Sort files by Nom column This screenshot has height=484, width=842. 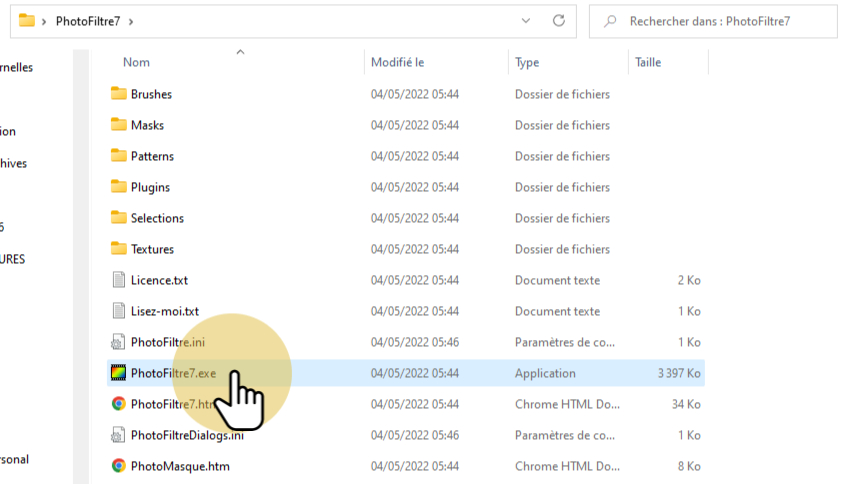coord(136,62)
